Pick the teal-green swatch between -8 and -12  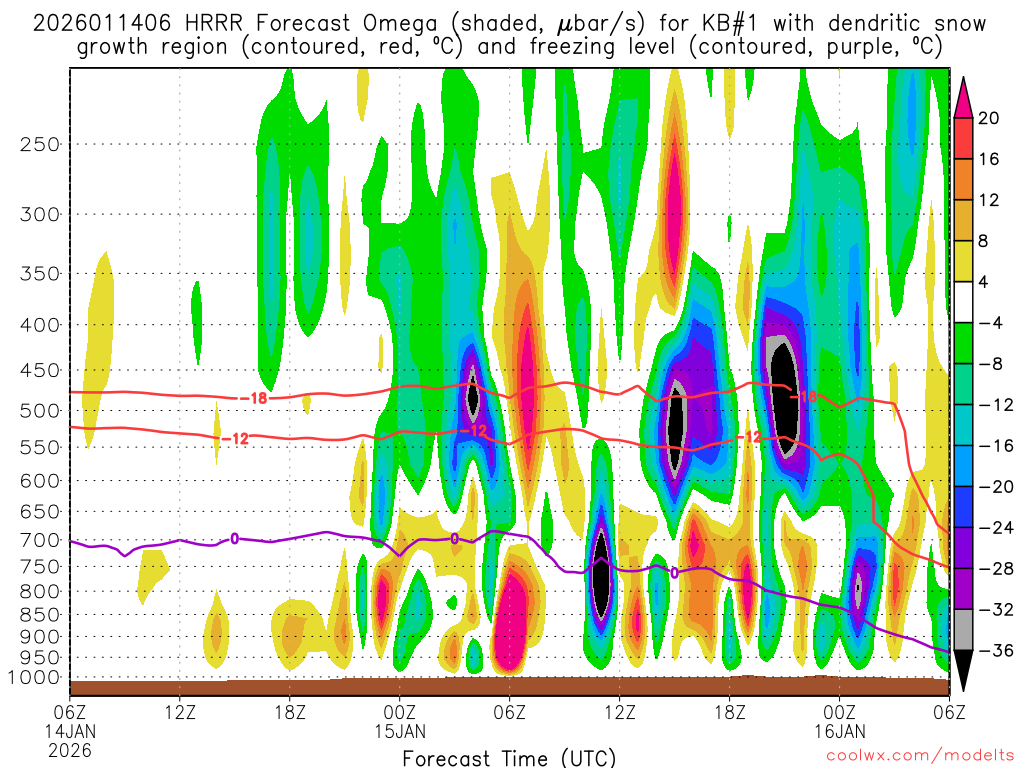coord(963,384)
